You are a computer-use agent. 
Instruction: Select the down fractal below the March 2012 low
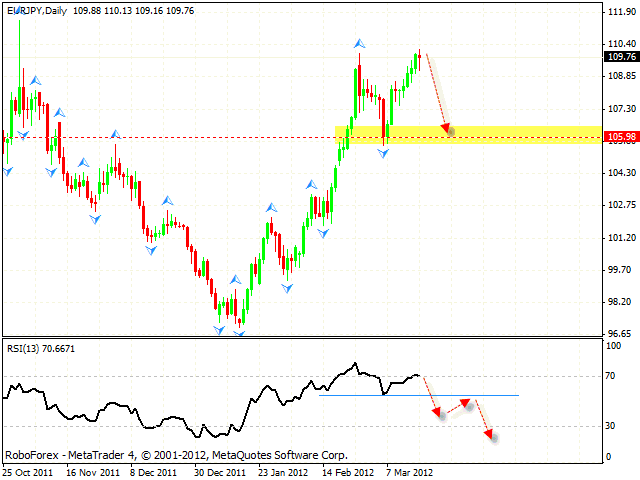(x=384, y=152)
